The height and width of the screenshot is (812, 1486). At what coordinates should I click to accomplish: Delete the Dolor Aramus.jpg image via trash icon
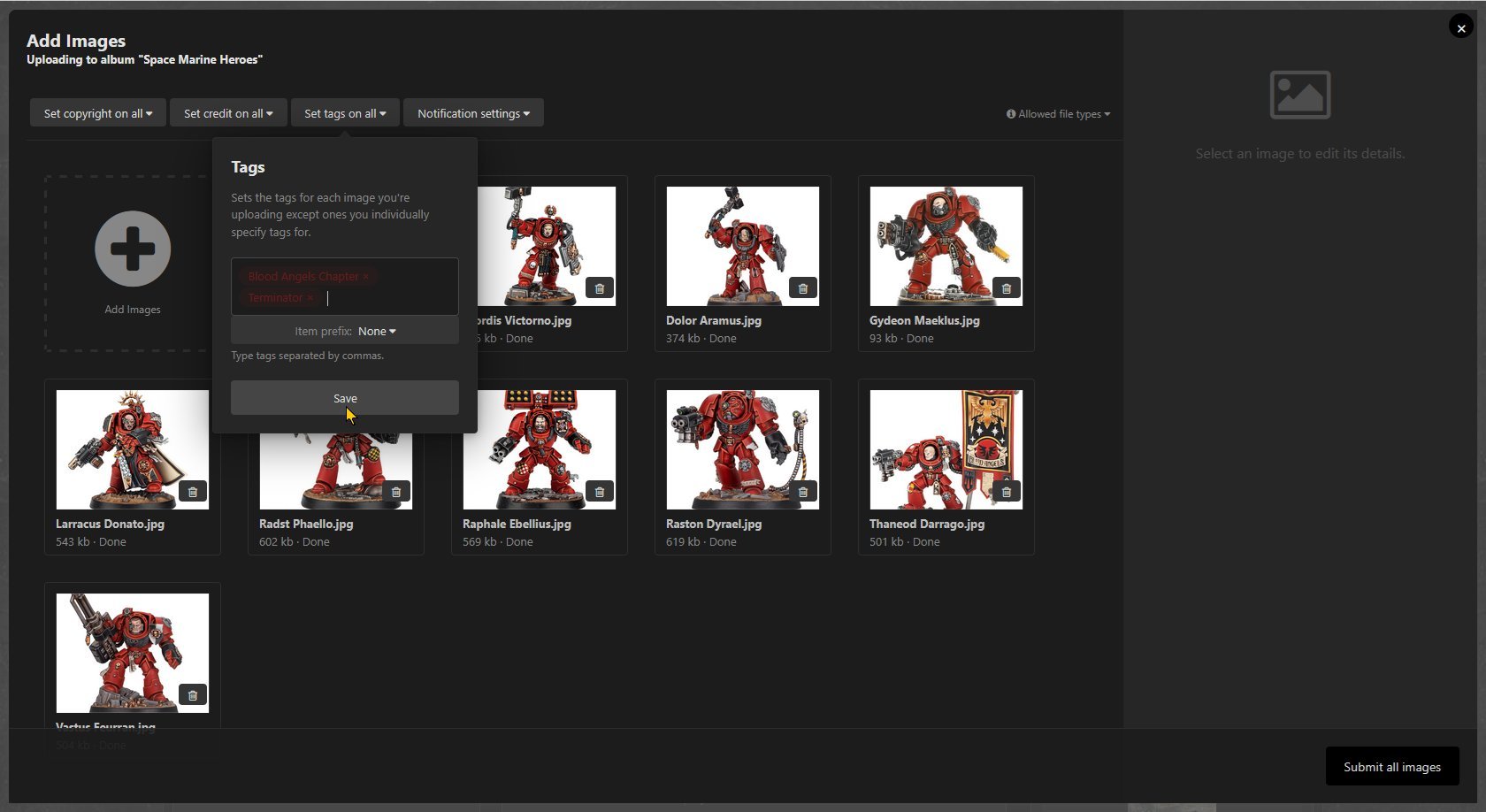point(802,288)
